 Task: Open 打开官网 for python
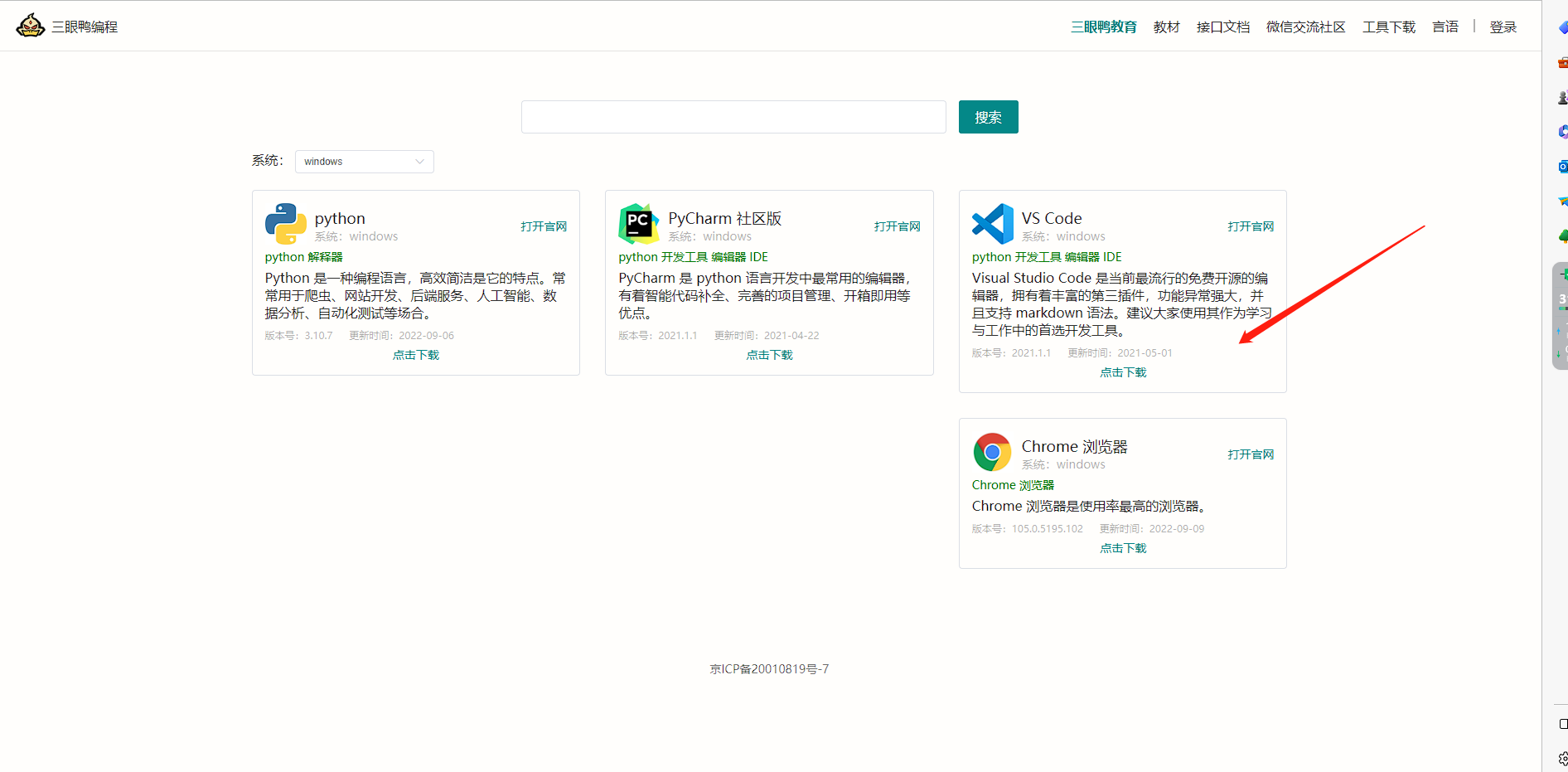(544, 226)
